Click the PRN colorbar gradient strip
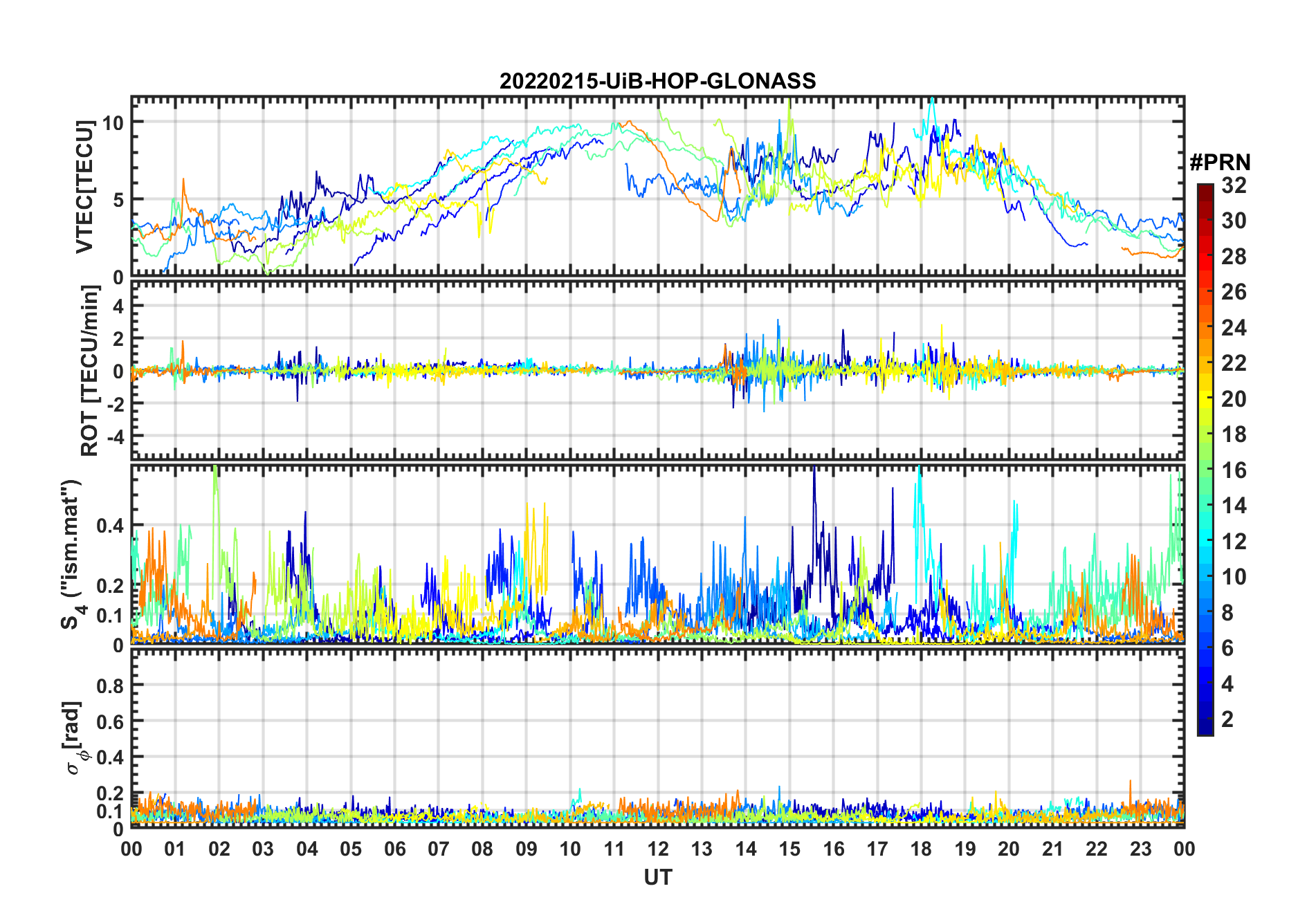 1205,459
